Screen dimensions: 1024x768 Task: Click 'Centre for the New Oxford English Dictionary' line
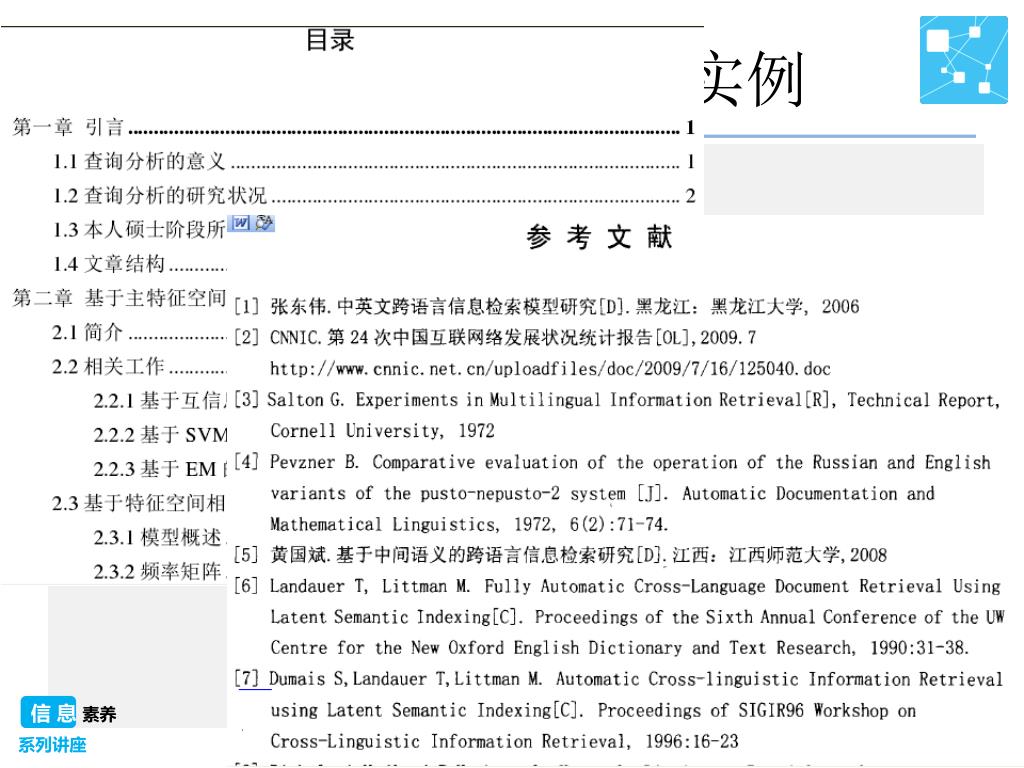coord(620,648)
